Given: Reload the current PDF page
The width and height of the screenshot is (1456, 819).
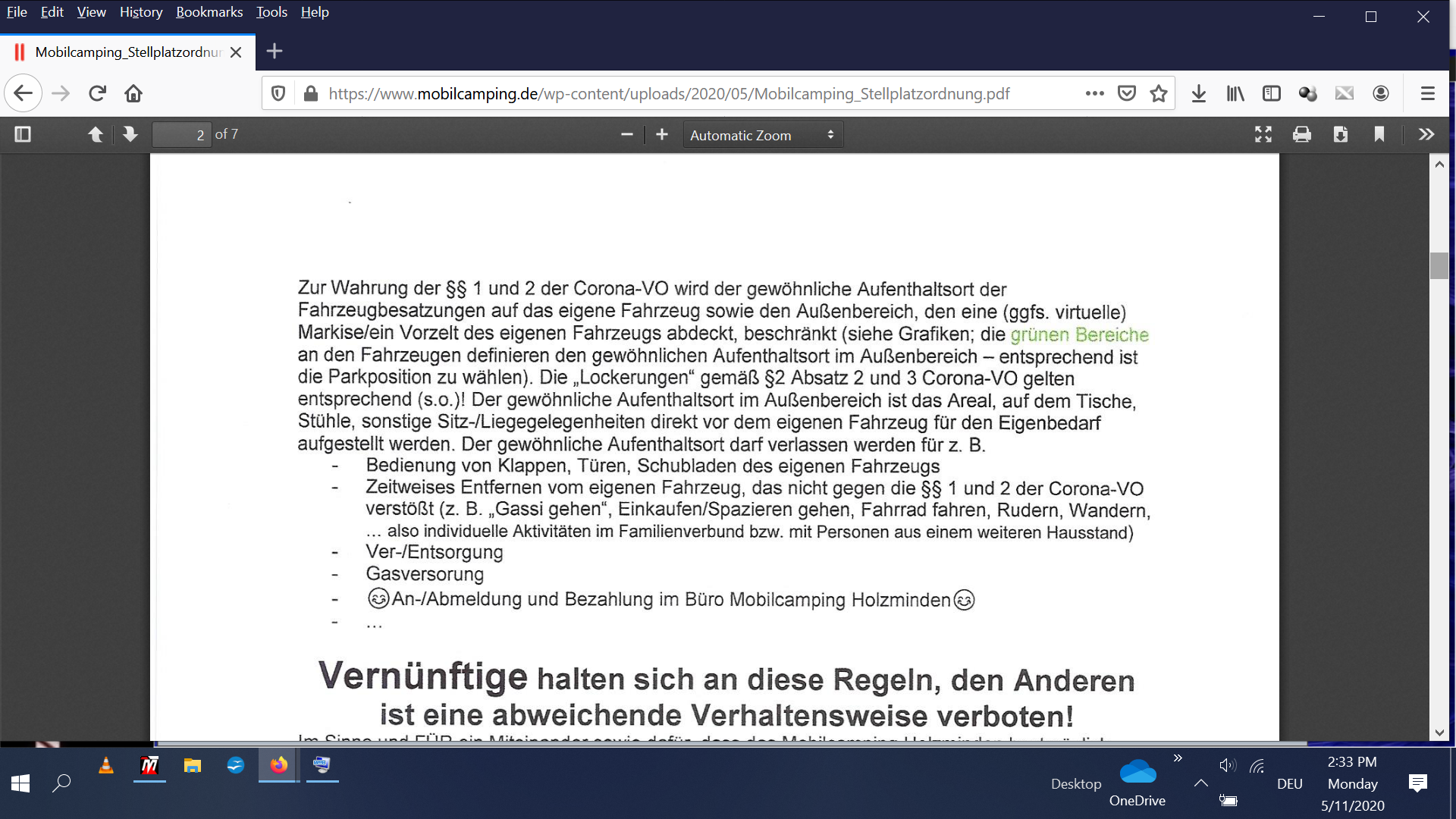Looking at the screenshot, I should [97, 93].
